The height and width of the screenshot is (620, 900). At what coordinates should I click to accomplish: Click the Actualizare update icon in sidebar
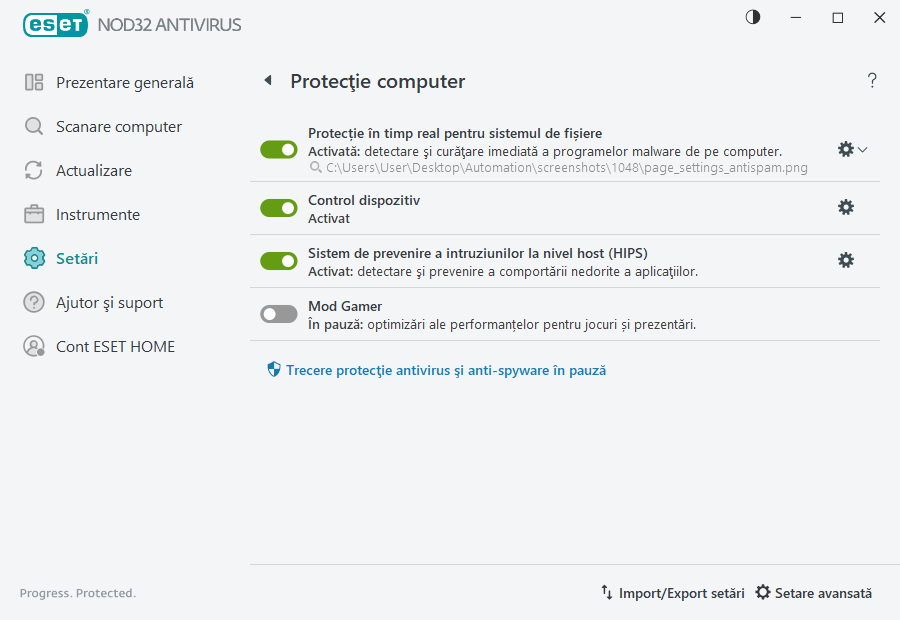coord(33,170)
